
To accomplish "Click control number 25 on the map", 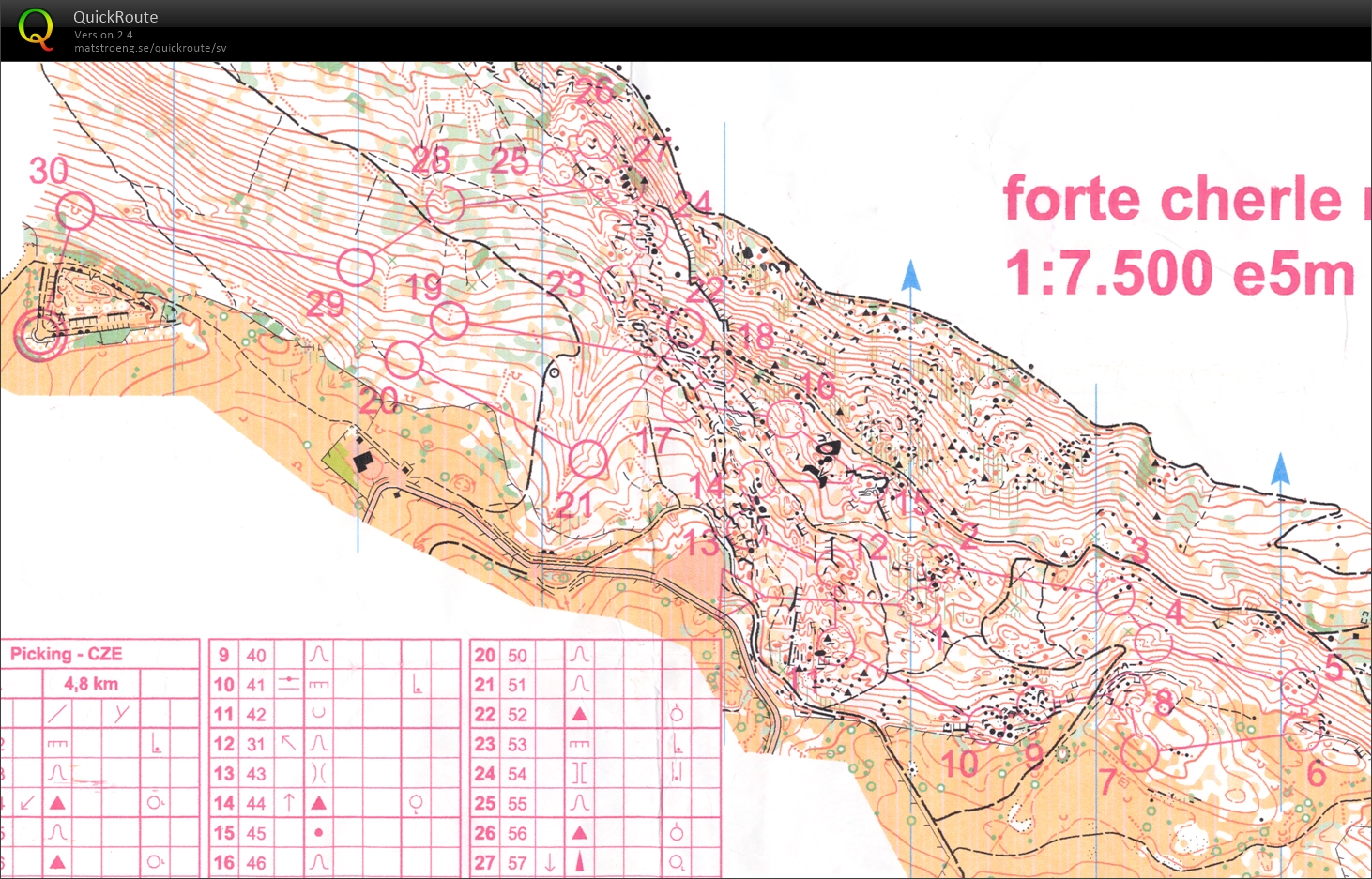I will pos(510,160).
